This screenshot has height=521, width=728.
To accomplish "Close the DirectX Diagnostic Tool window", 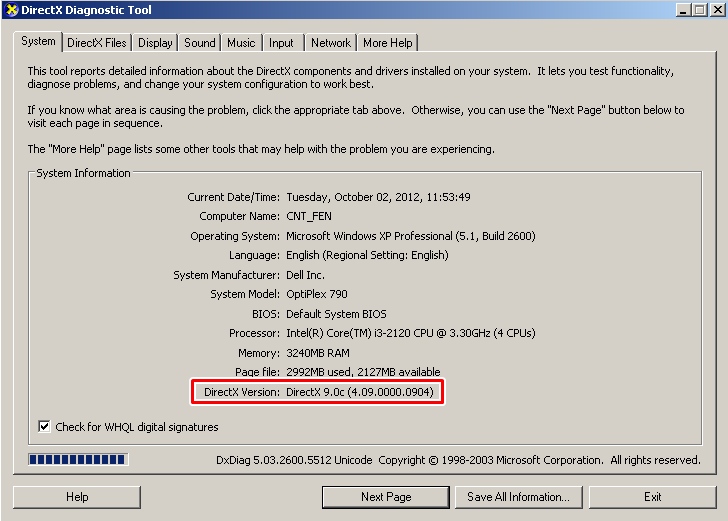I will (x=717, y=10).
